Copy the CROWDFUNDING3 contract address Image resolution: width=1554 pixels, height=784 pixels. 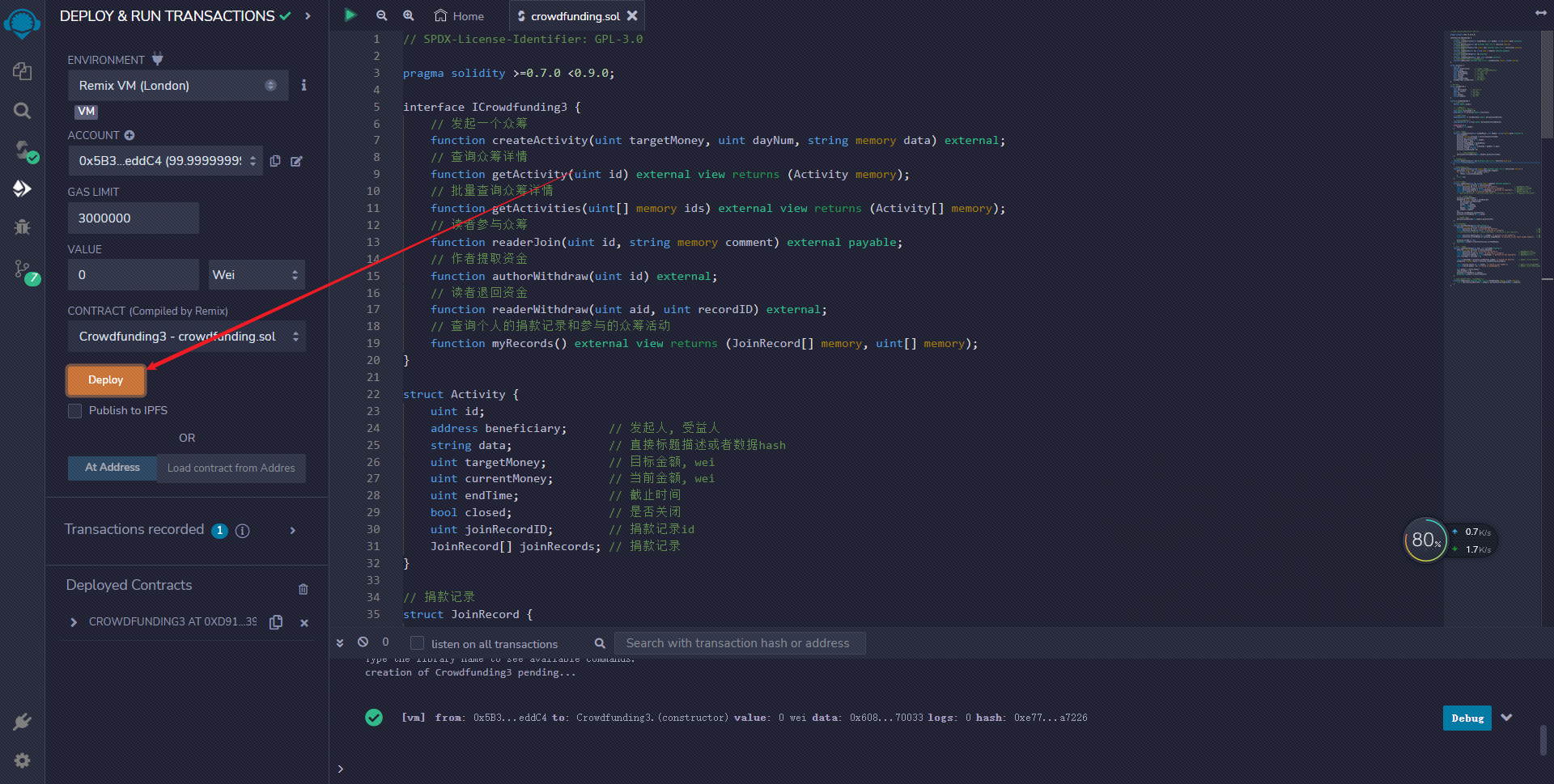coord(276,622)
